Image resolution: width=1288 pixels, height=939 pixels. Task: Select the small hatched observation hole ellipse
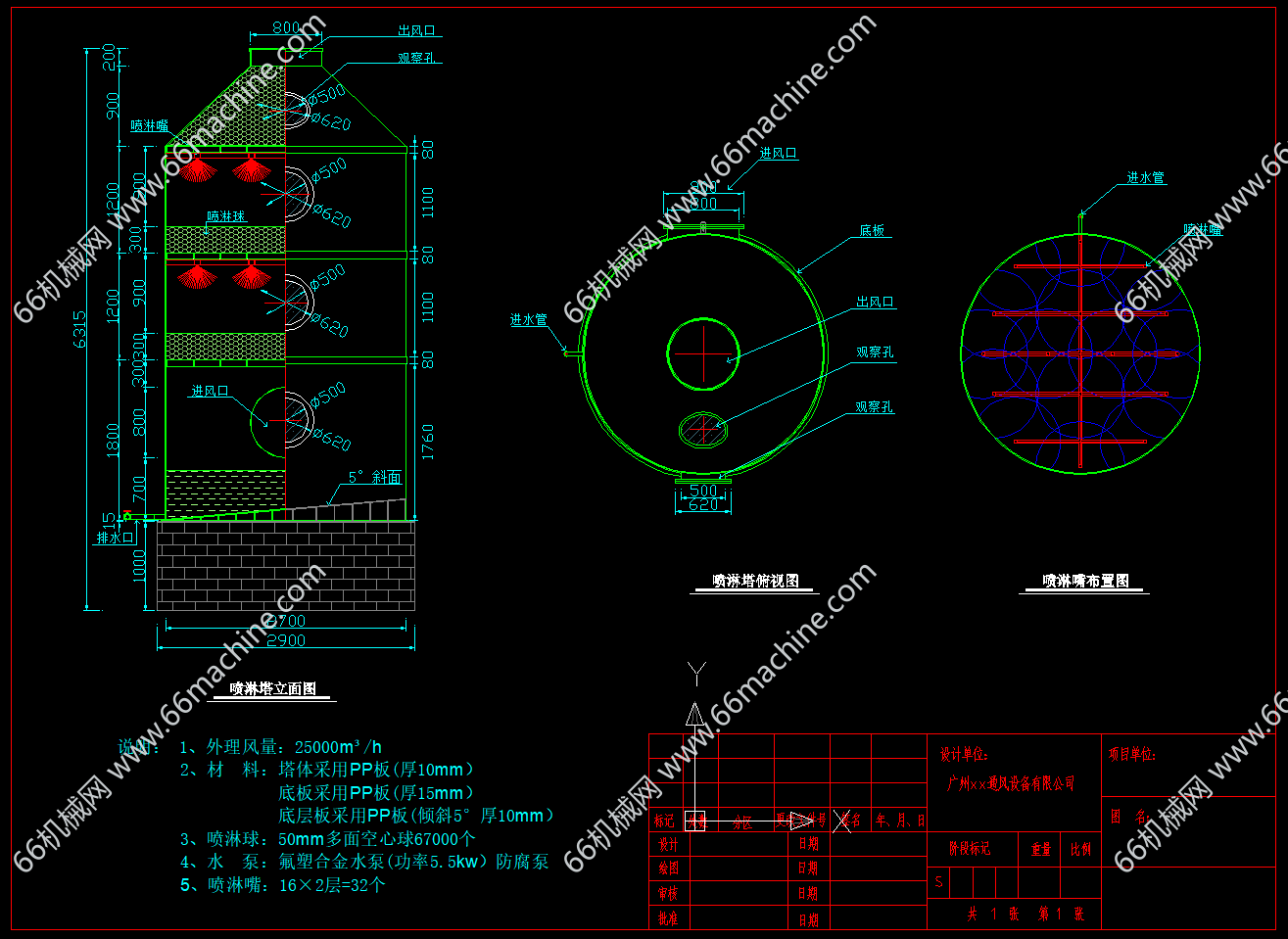(702, 429)
